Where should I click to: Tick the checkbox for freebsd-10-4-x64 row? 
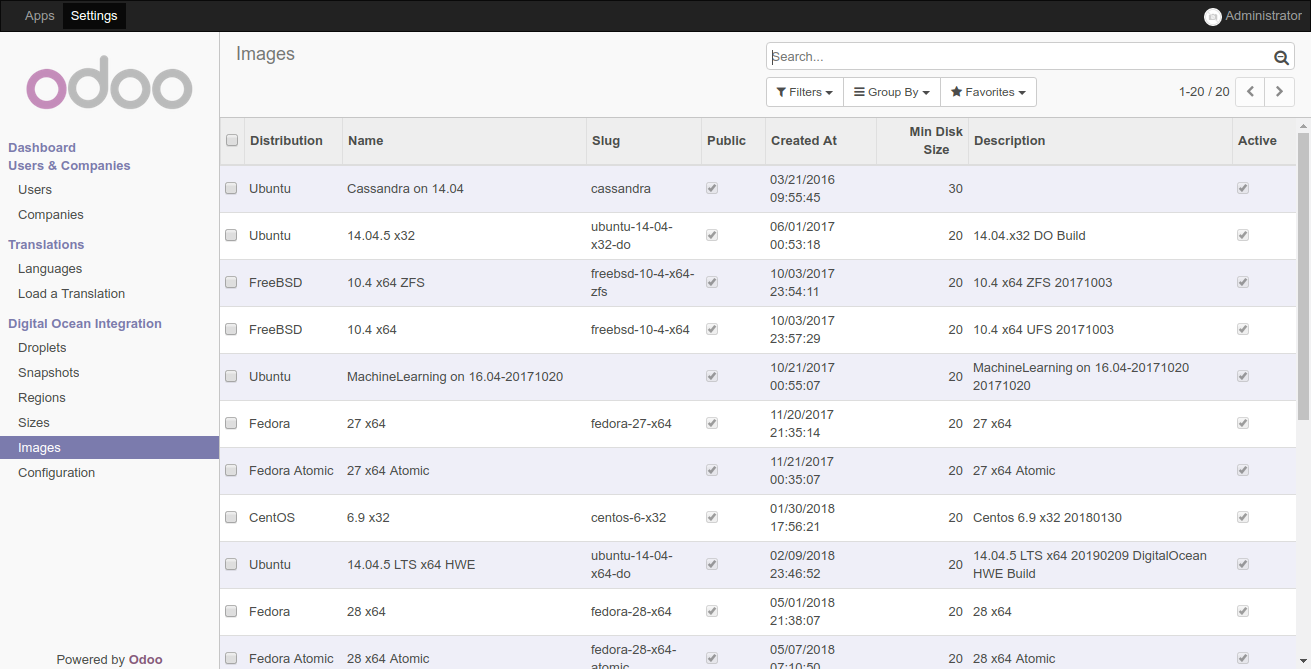coord(231,329)
